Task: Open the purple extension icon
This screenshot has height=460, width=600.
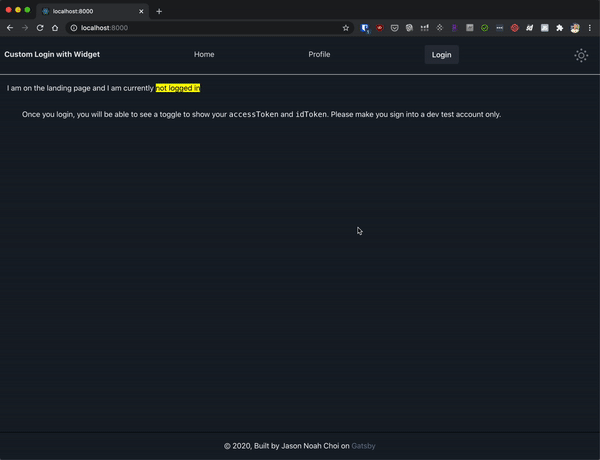Action: coord(455,28)
